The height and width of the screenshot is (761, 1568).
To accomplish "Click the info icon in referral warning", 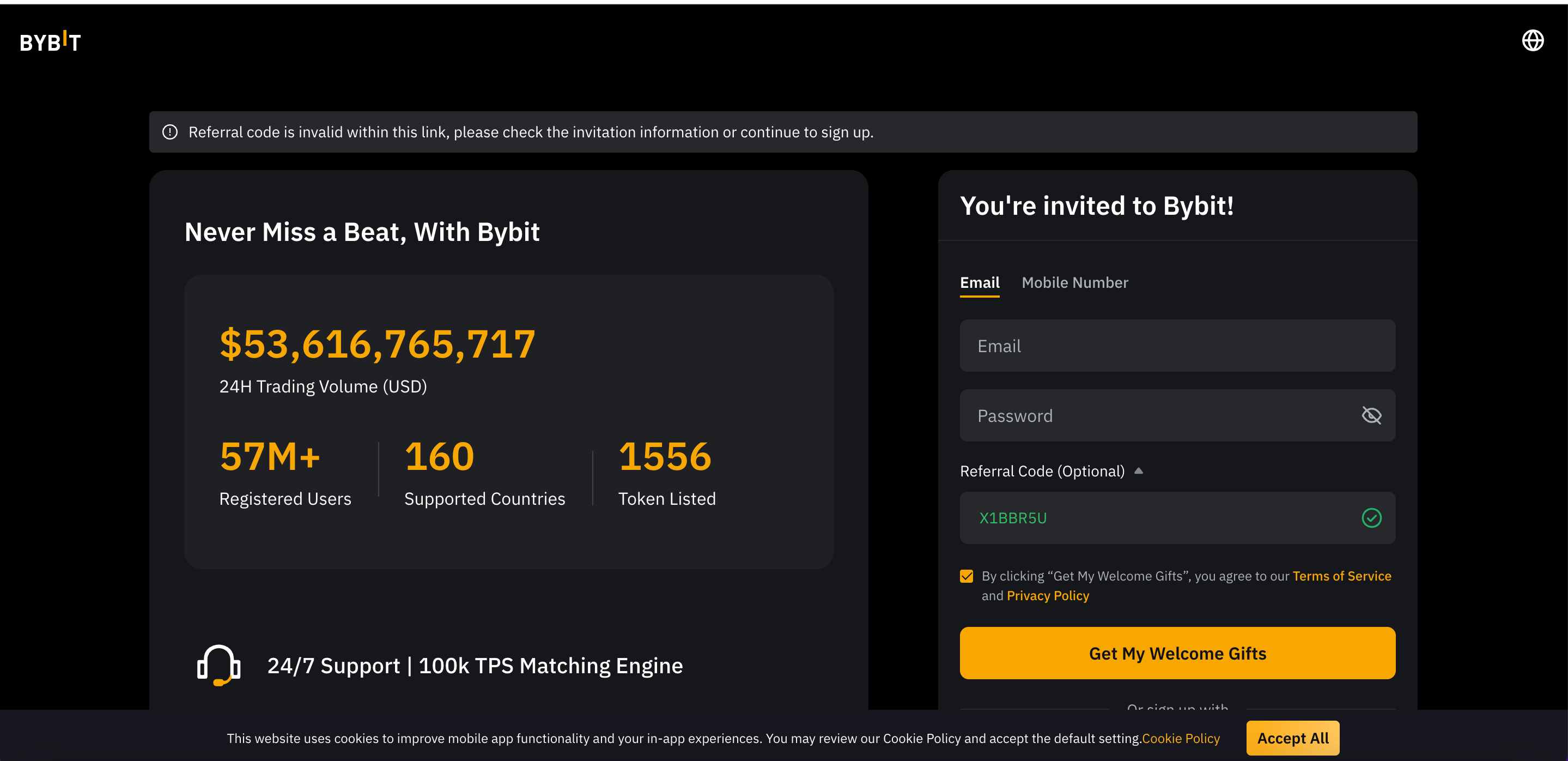I will pos(170,132).
